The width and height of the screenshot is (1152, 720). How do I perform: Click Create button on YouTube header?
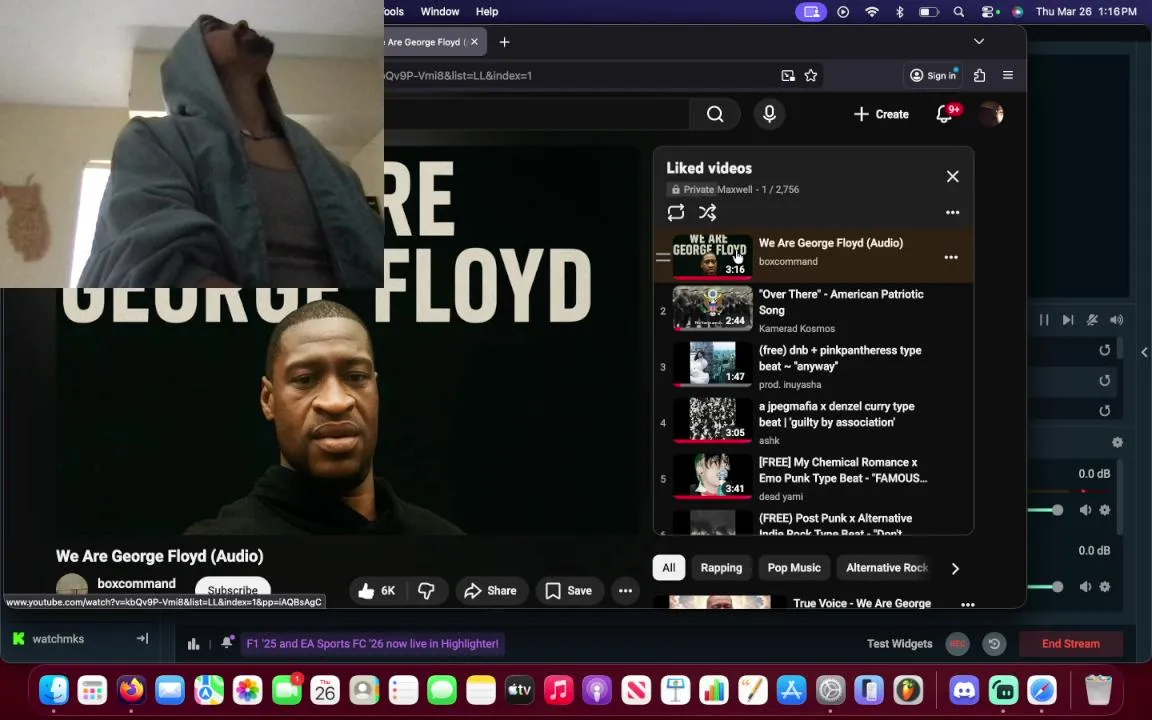pos(882,114)
